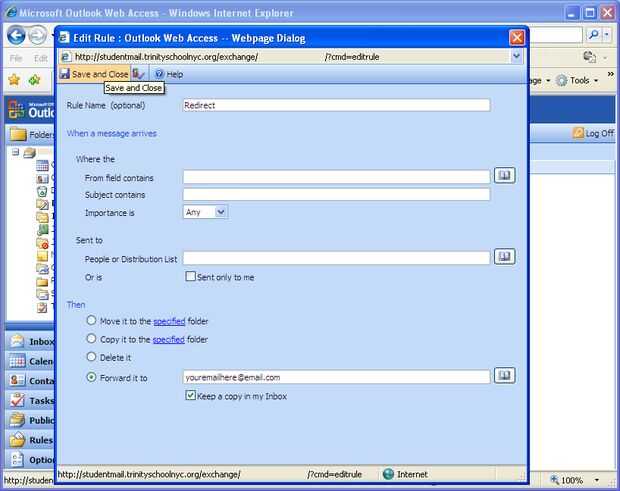The width and height of the screenshot is (620, 491).
Task: Open the IE File menu
Action: [x=16, y=59]
